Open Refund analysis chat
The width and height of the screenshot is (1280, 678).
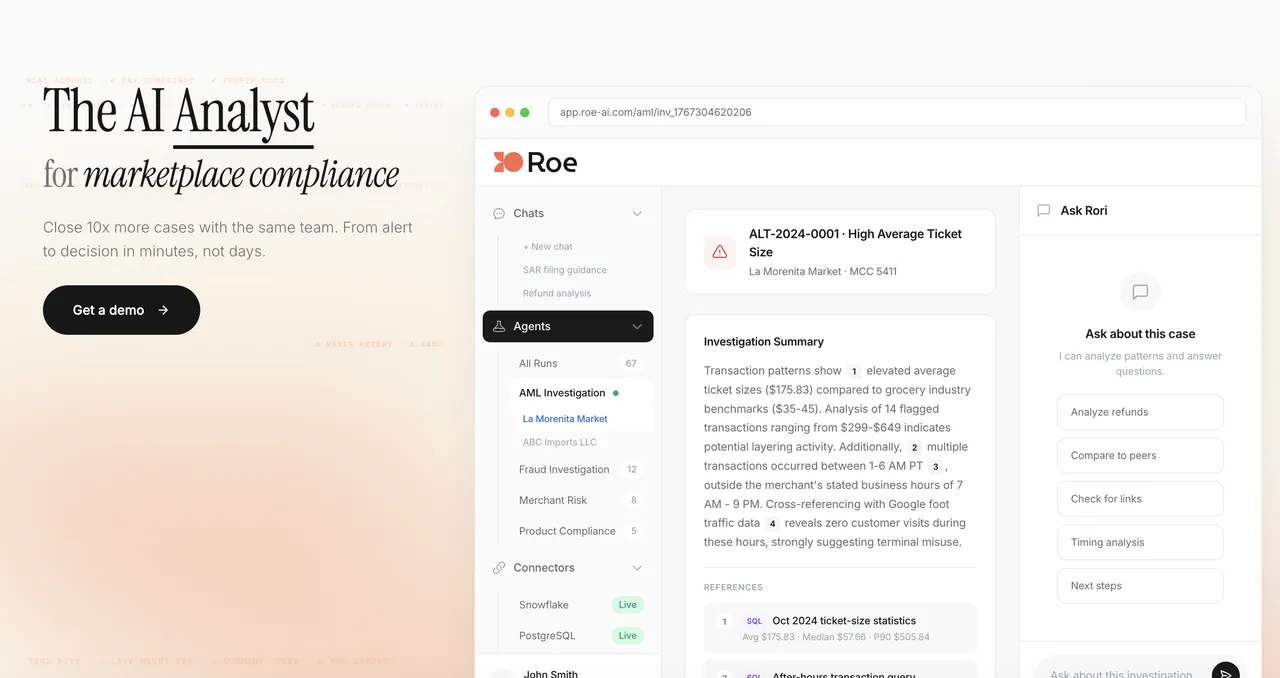[556, 293]
